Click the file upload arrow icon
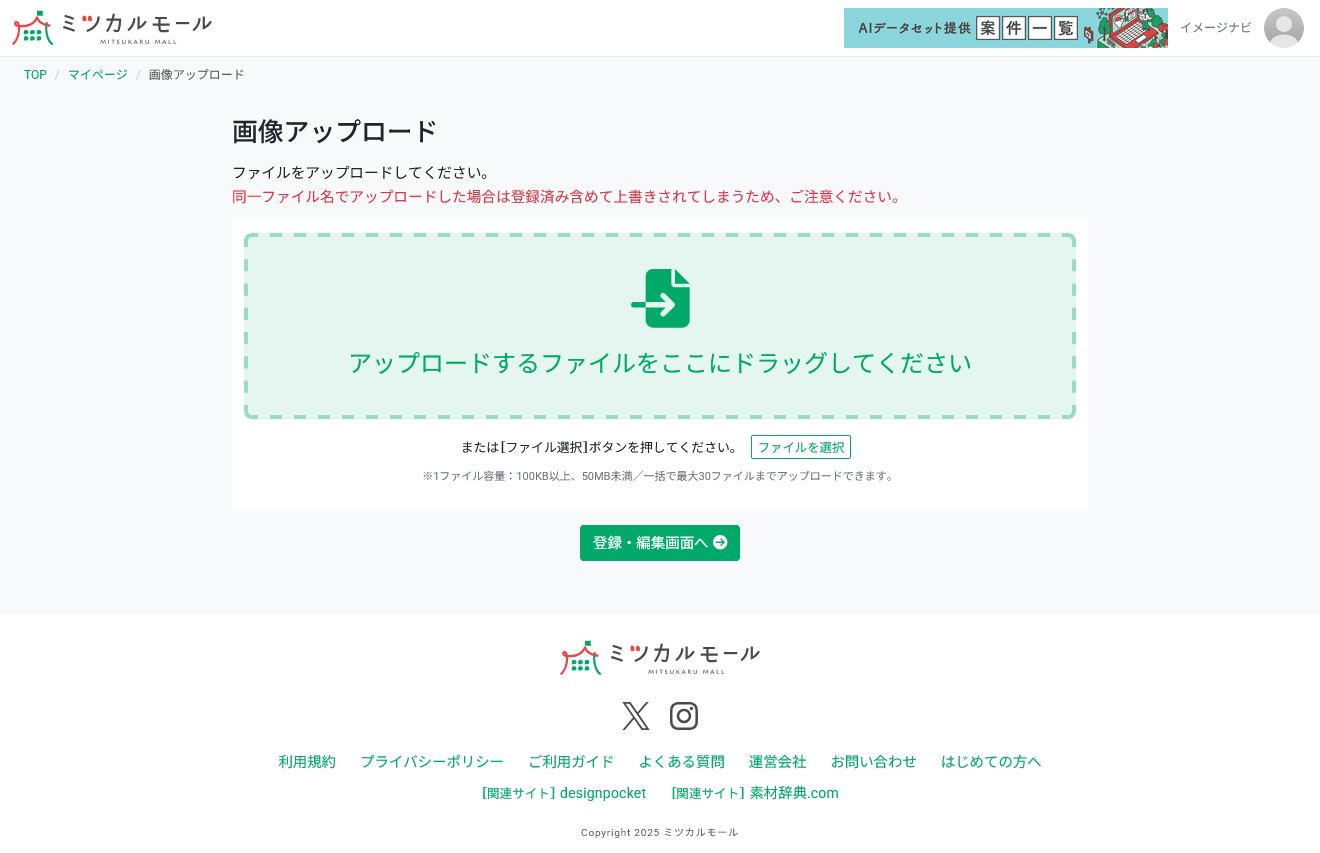Image resolution: width=1320 pixels, height=853 pixels. click(x=660, y=298)
